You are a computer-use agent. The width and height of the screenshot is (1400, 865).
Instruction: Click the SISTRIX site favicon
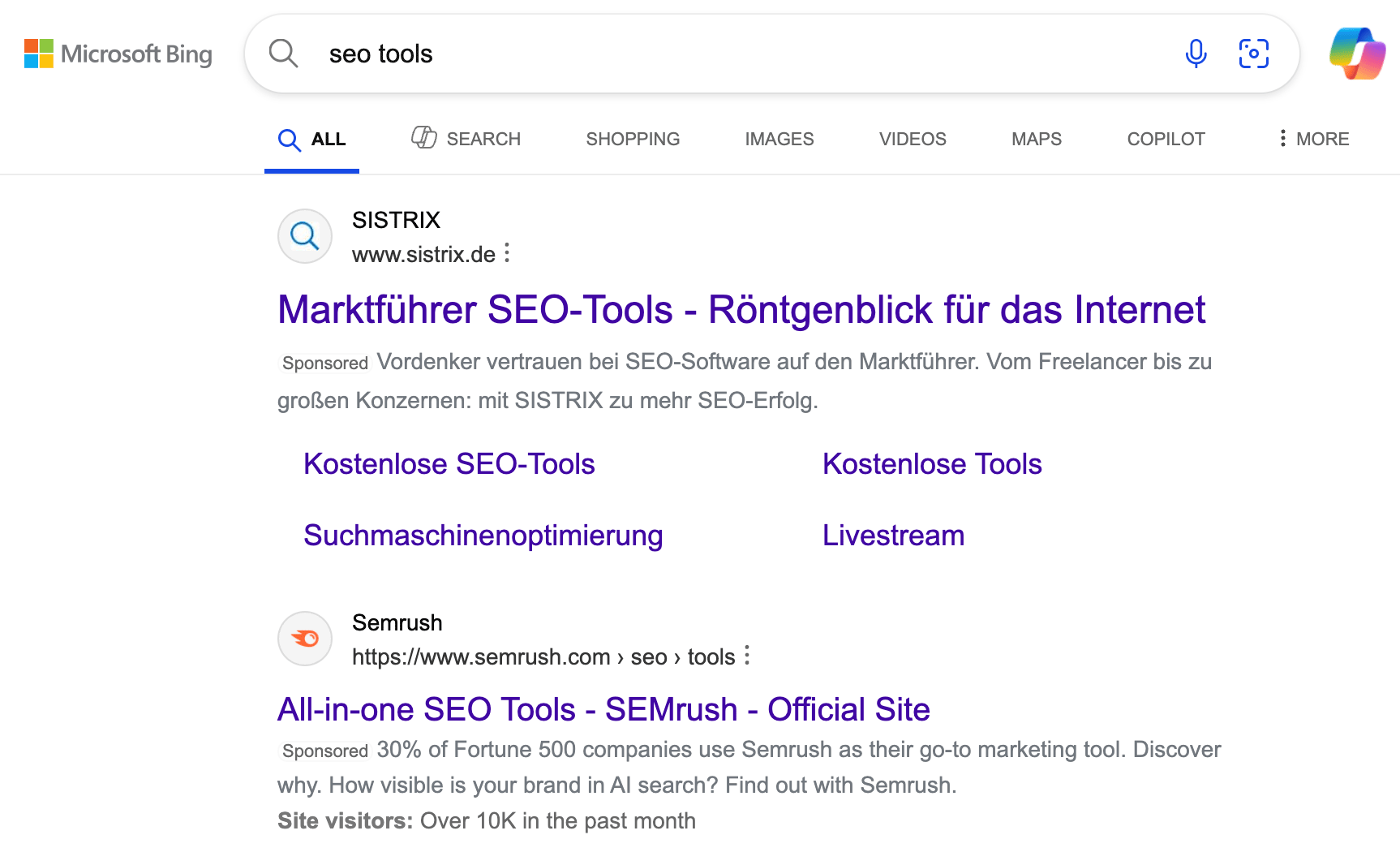[x=304, y=236]
